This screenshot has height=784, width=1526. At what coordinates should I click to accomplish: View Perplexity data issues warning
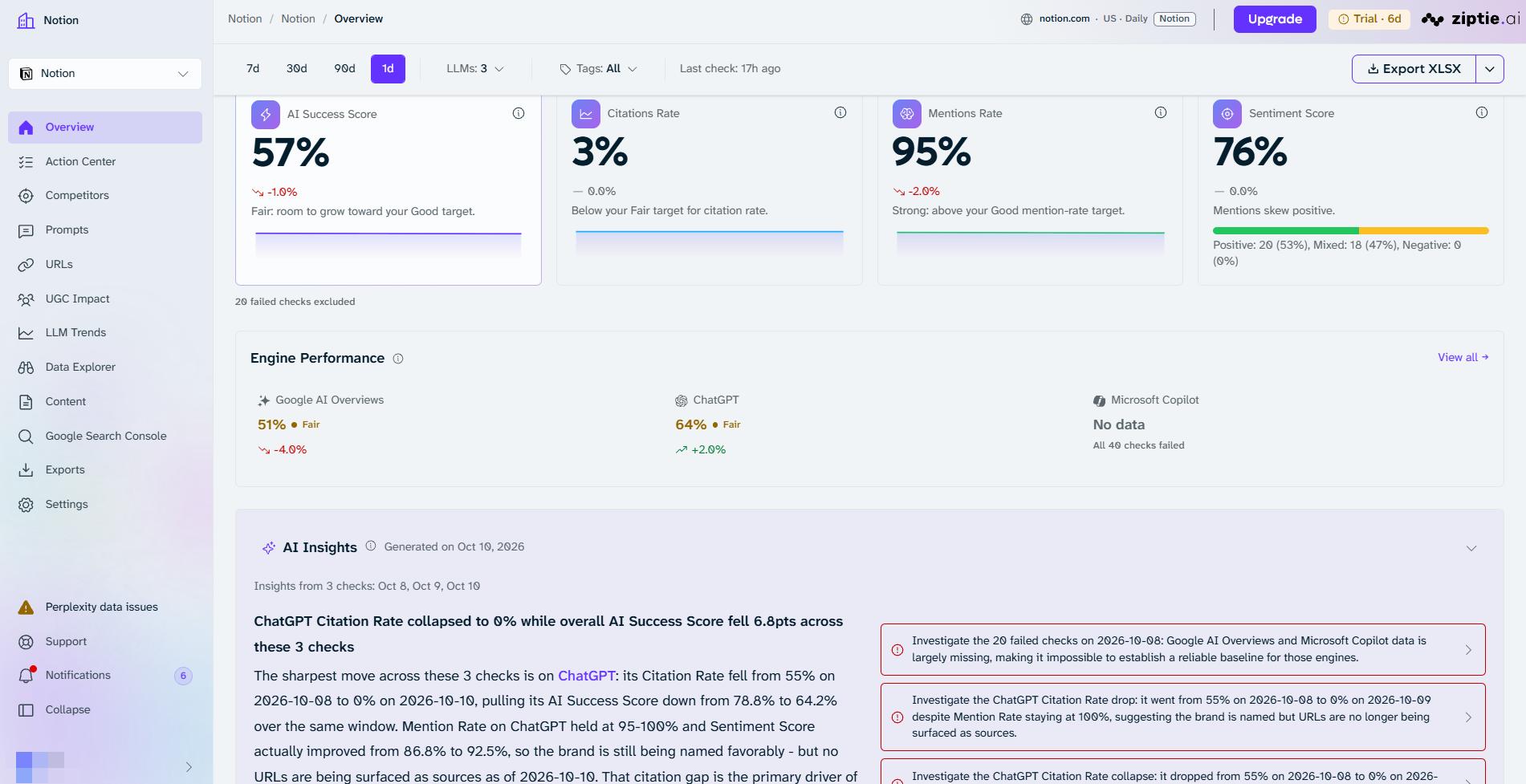point(104,607)
